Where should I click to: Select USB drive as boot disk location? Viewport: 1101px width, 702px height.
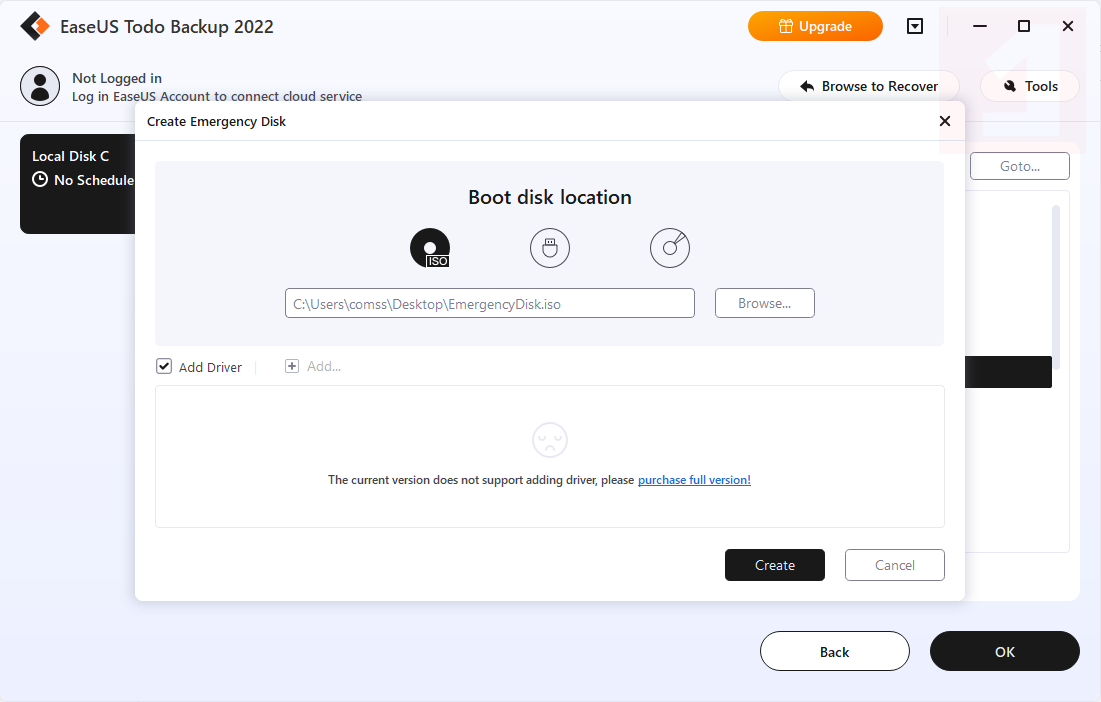coord(550,248)
